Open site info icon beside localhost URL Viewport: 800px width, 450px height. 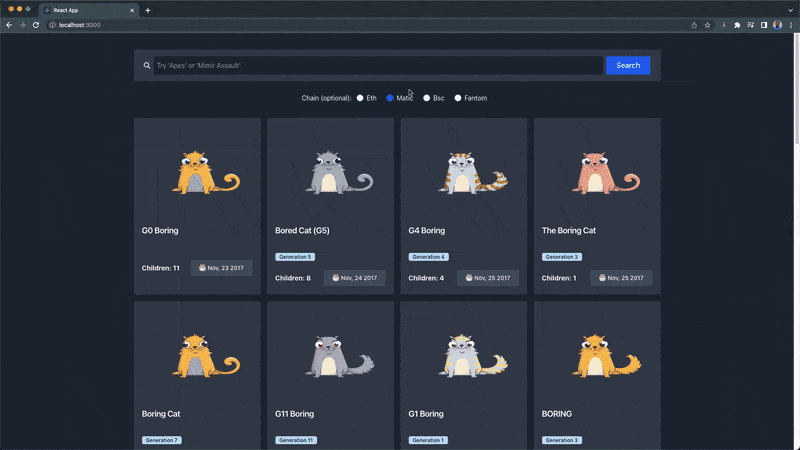[52, 25]
